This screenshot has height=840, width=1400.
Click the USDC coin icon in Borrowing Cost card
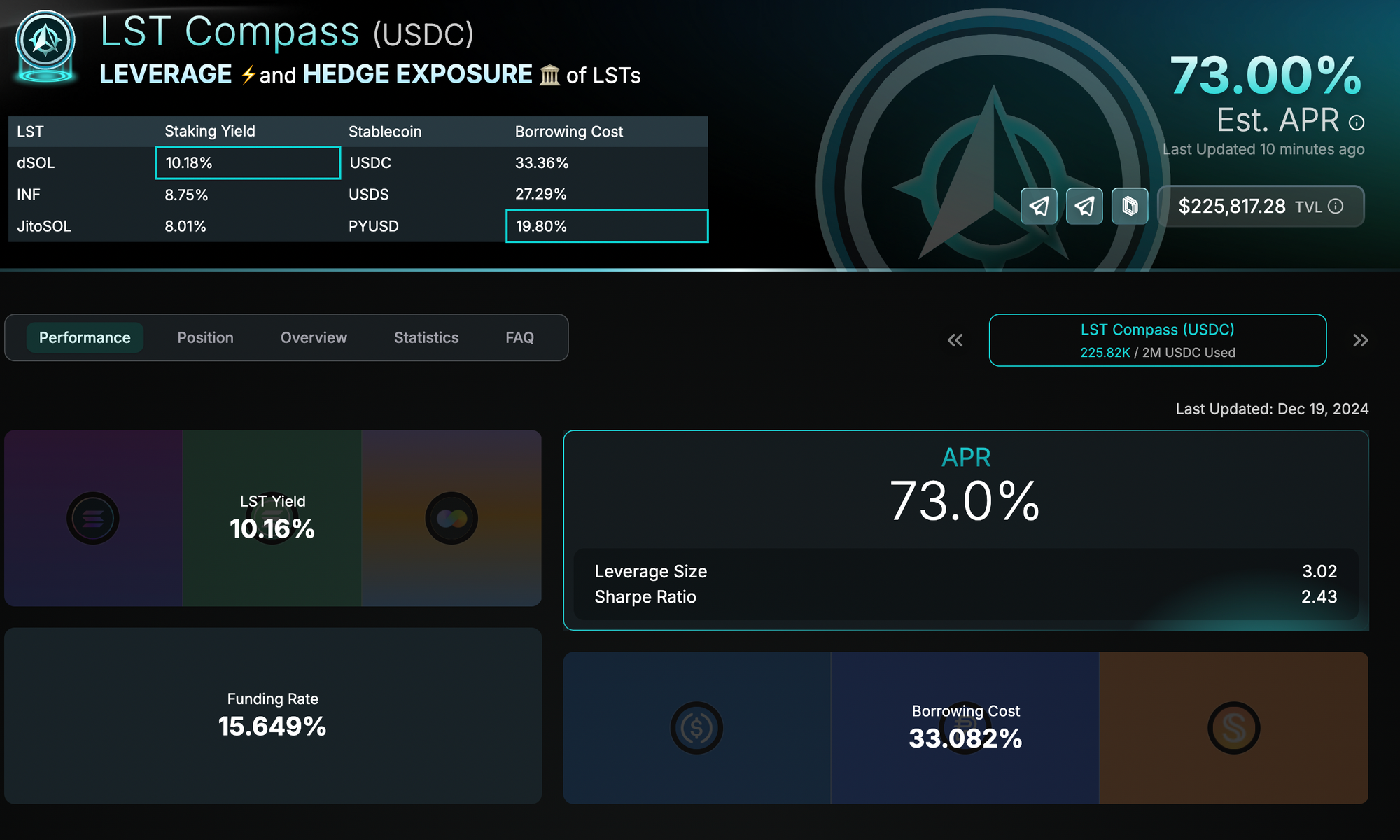tap(696, 728)
